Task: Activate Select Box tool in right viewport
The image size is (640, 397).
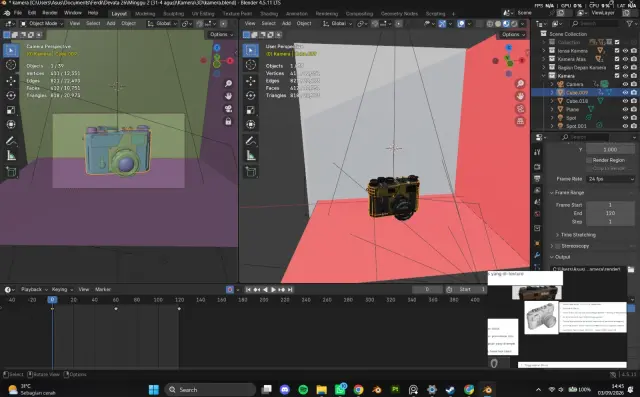Action: click(x=251, y=51)
